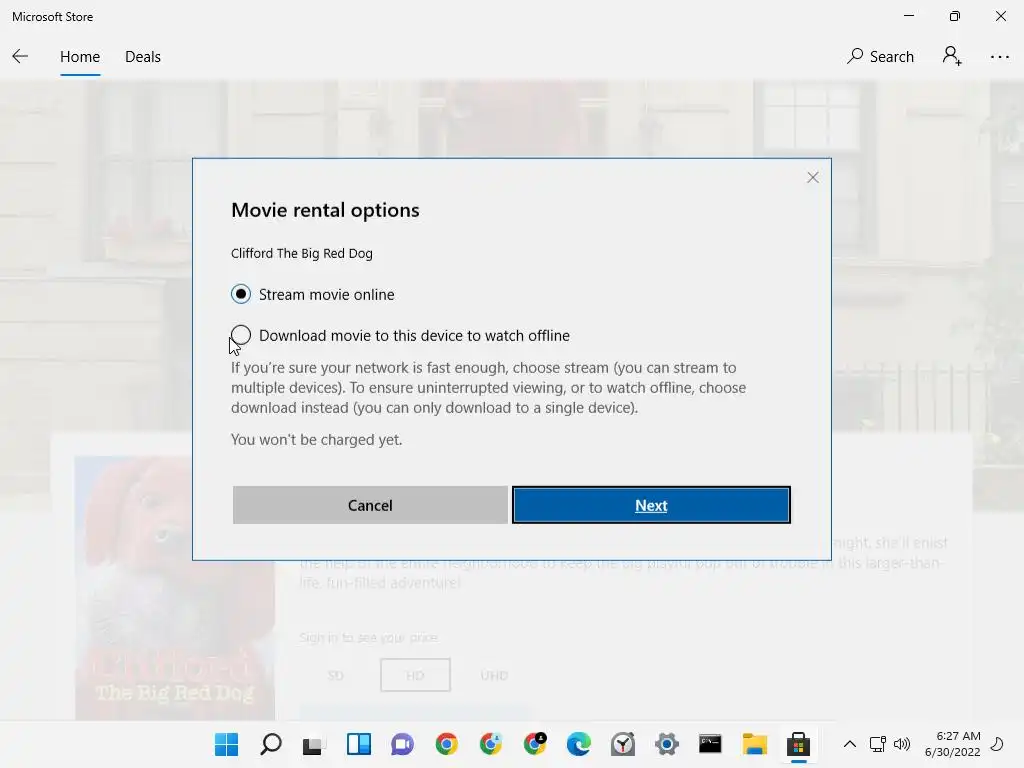Screen dimensions: 1024x768
Task: Click "Sign in to see your price" text
Action: pos(369,637)
